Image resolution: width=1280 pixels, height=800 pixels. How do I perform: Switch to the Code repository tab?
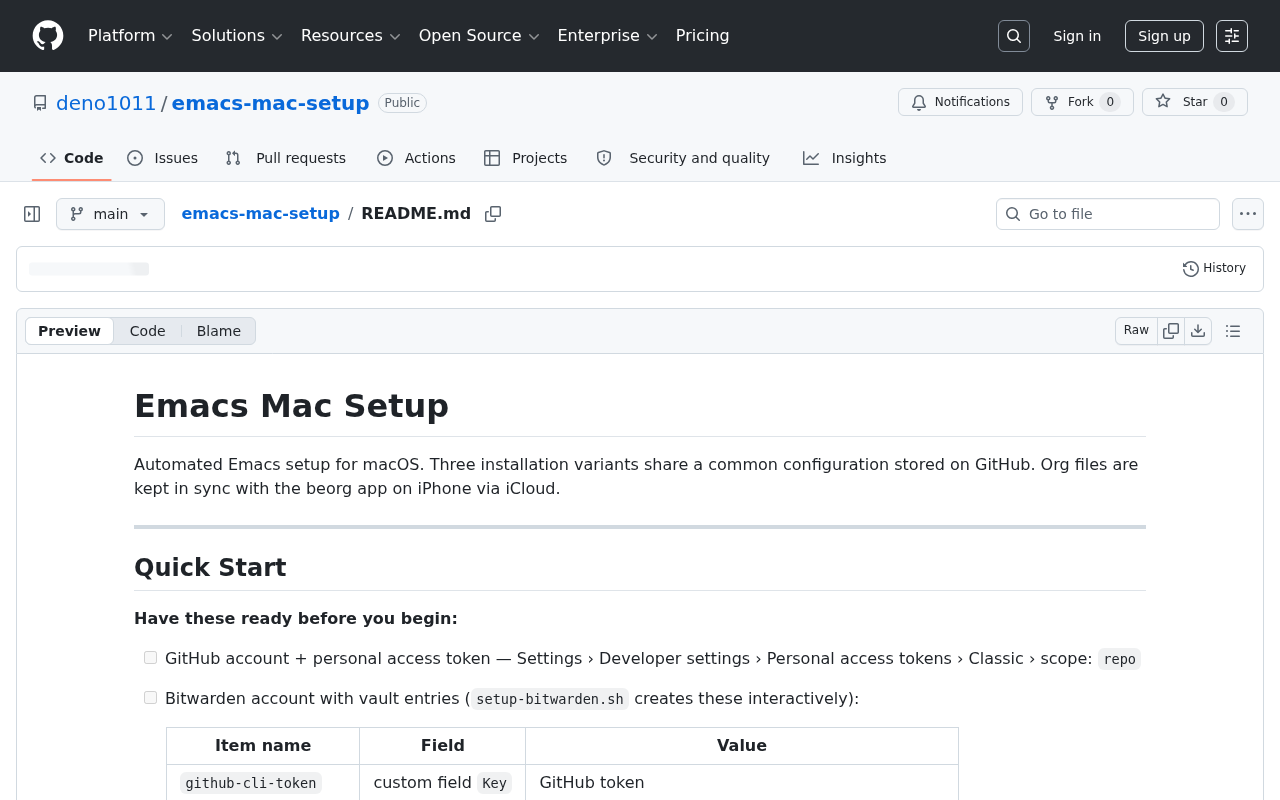coord(72,158)
